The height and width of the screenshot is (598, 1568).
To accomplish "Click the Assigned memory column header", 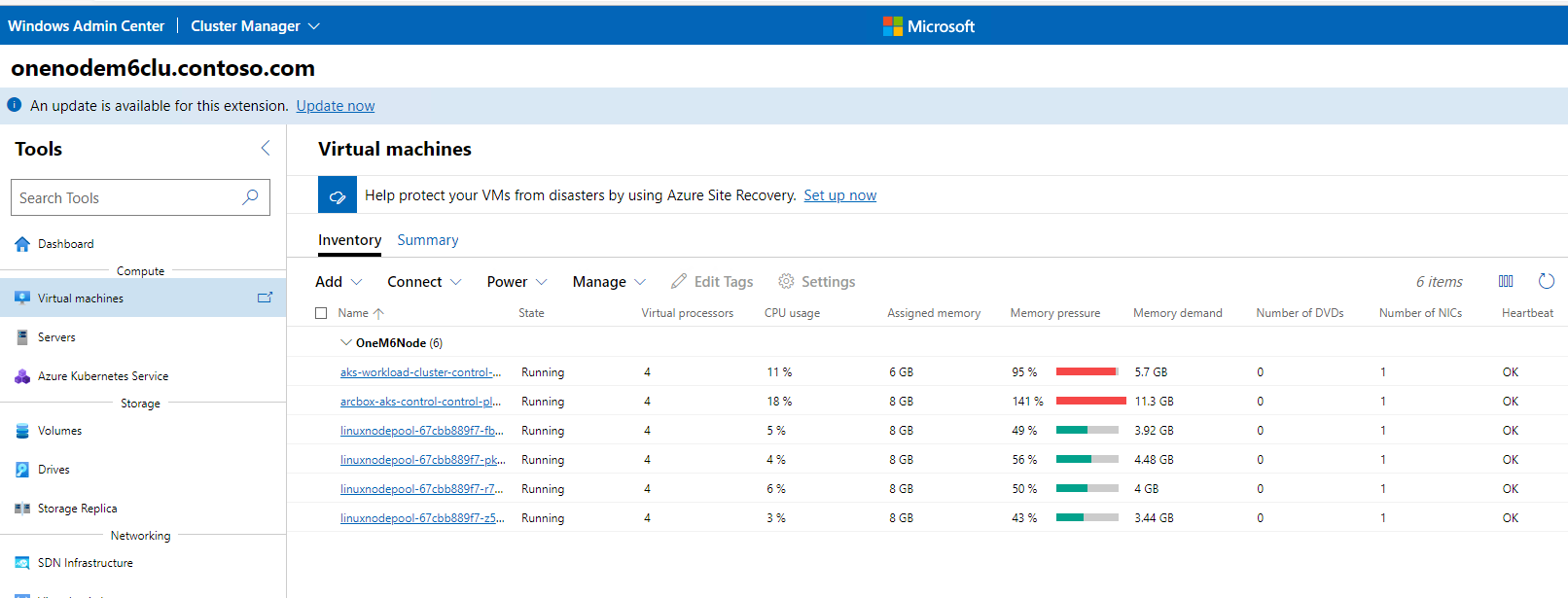I will tap(934, 313).
